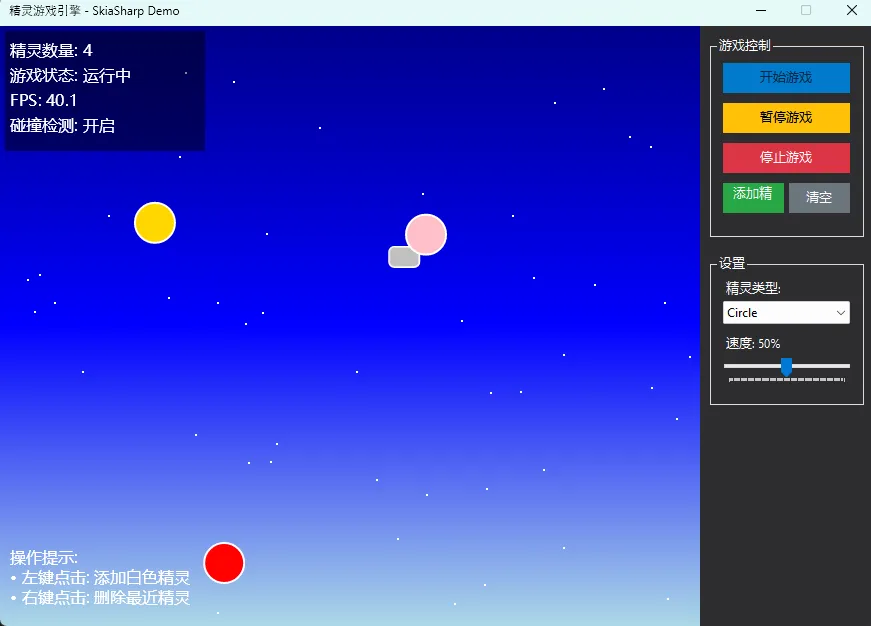
Task: Click the tick marks below the speed slider
Action: point(786,380)
